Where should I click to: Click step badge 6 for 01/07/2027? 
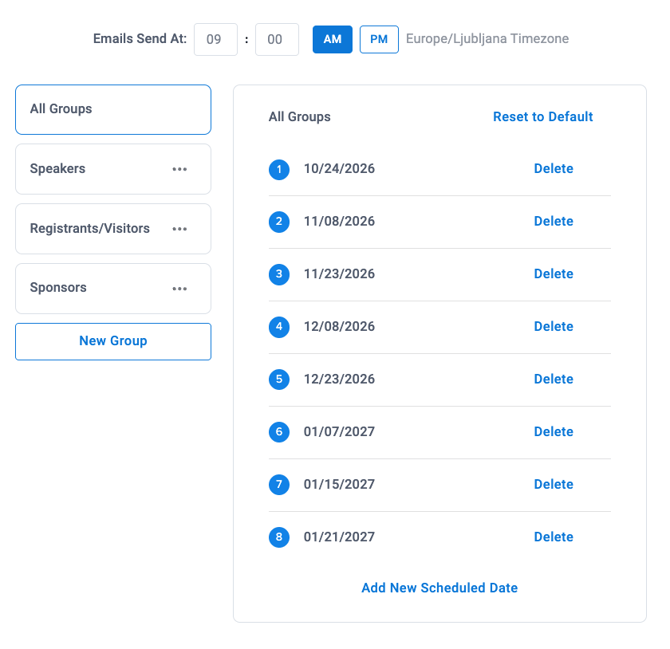(x=279, y=432)
